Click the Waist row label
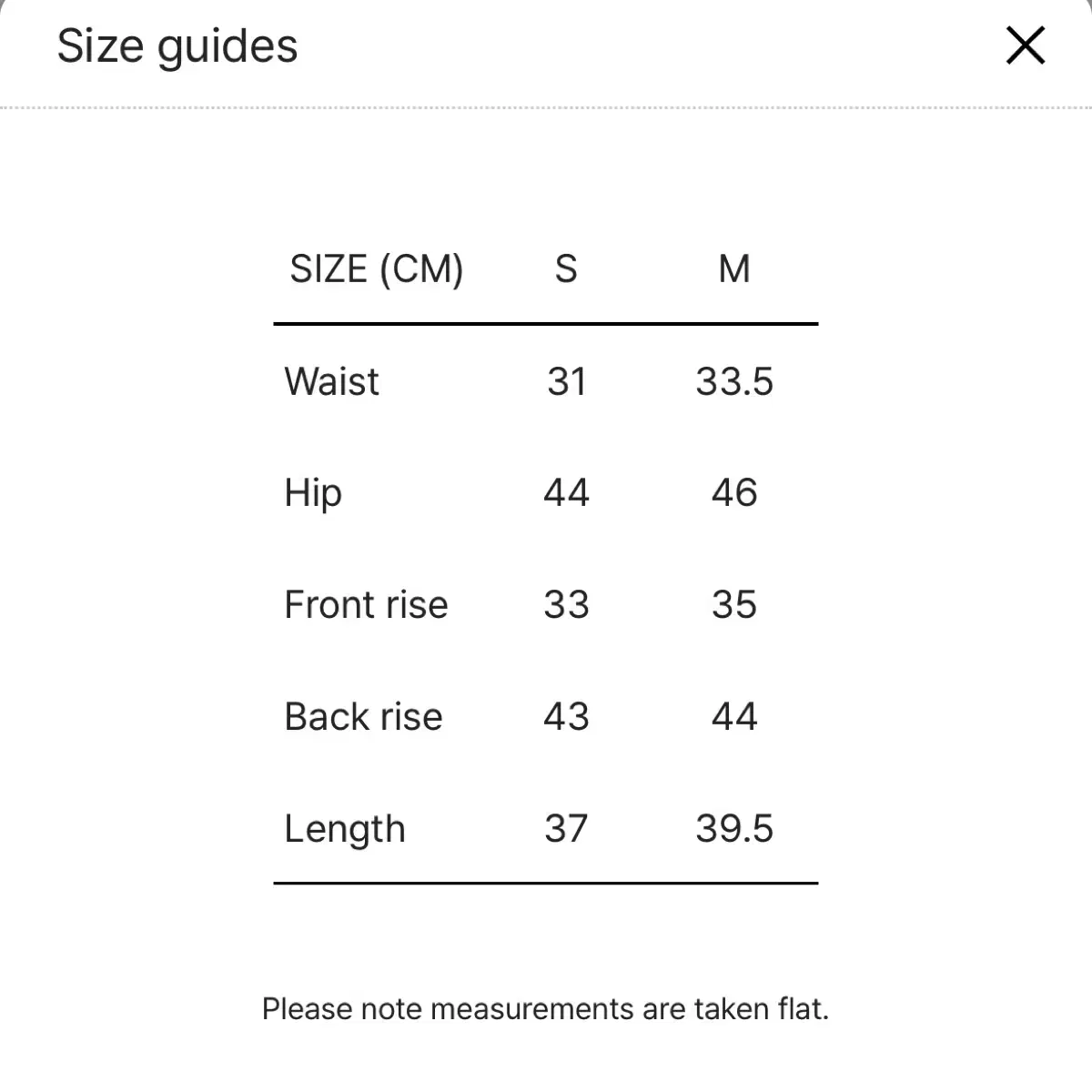Screen dimensions: 1092x1092 332,381
